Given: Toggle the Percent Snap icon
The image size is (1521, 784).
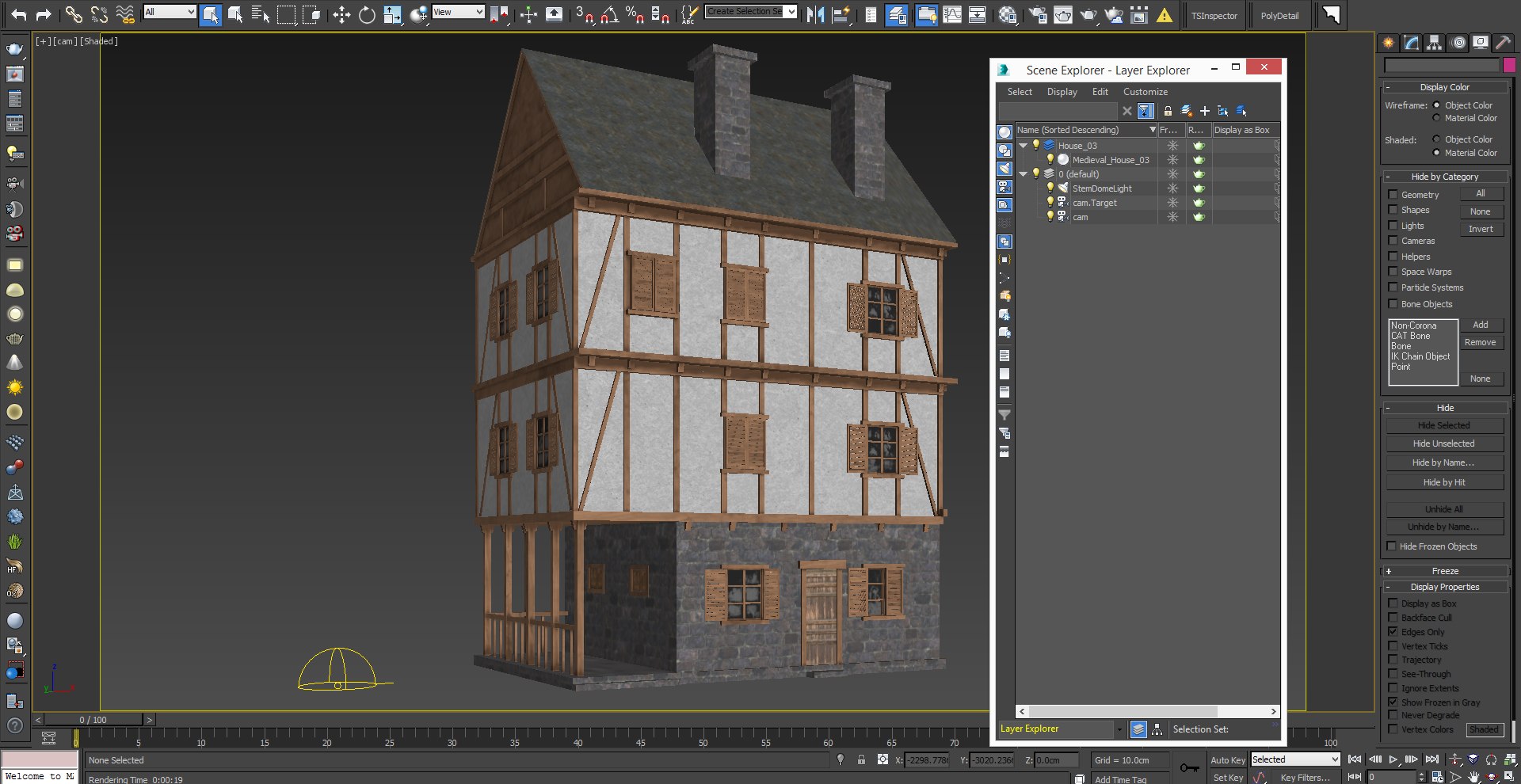Looking at the screenshot, I should [635, 13].
